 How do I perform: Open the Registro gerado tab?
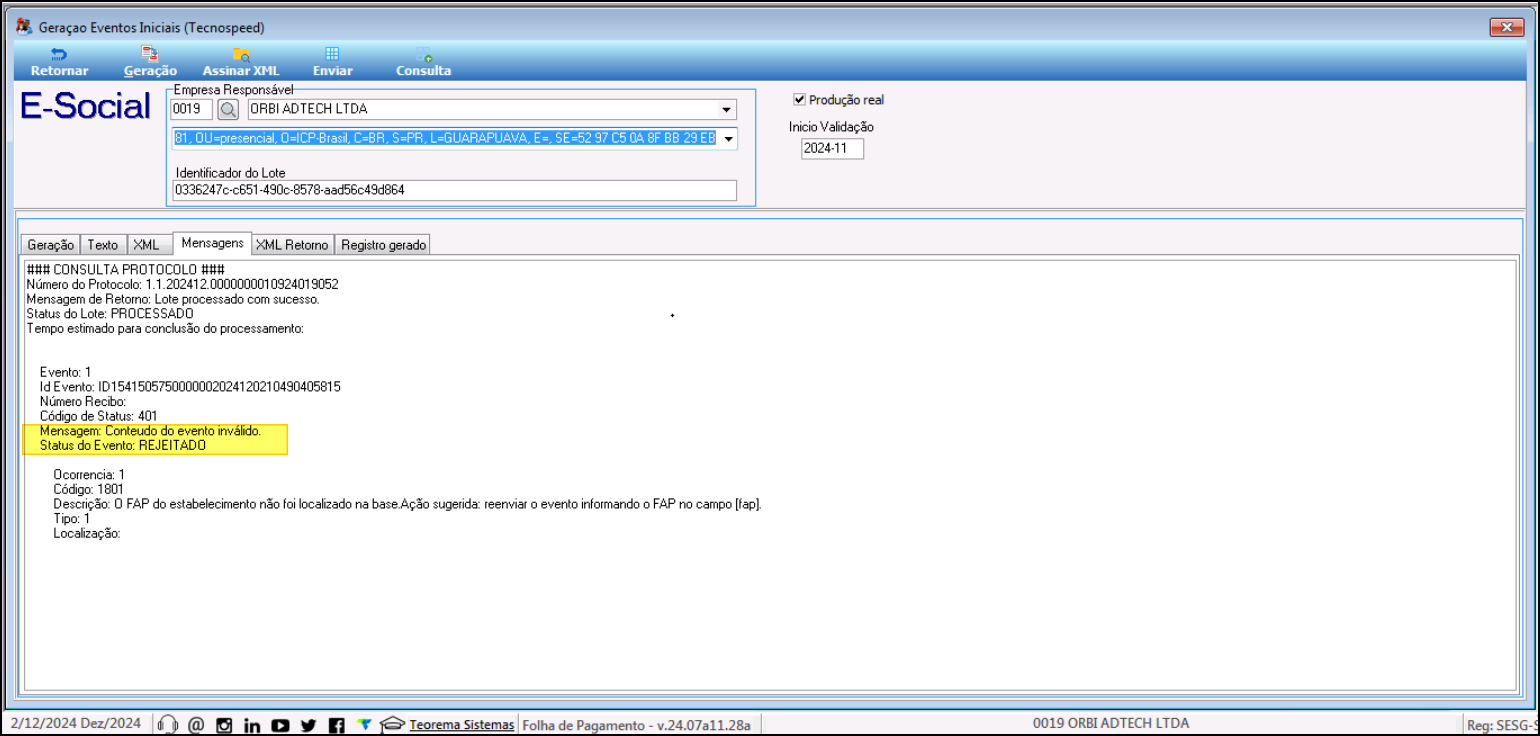pos(384,245)
